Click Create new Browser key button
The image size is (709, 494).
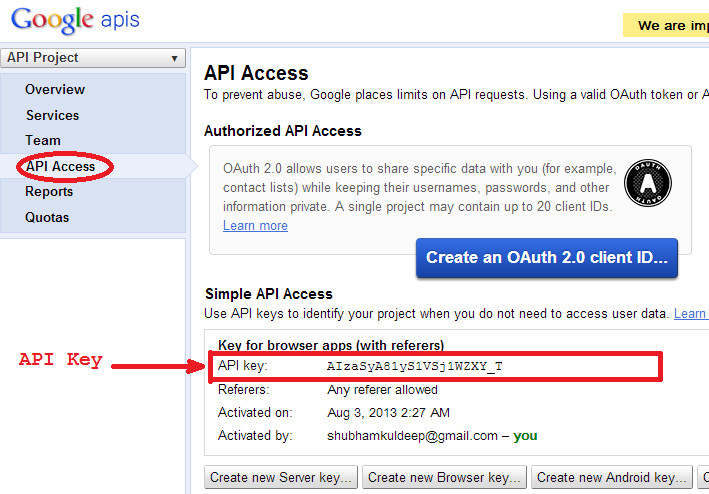click(x=444, y=477)
